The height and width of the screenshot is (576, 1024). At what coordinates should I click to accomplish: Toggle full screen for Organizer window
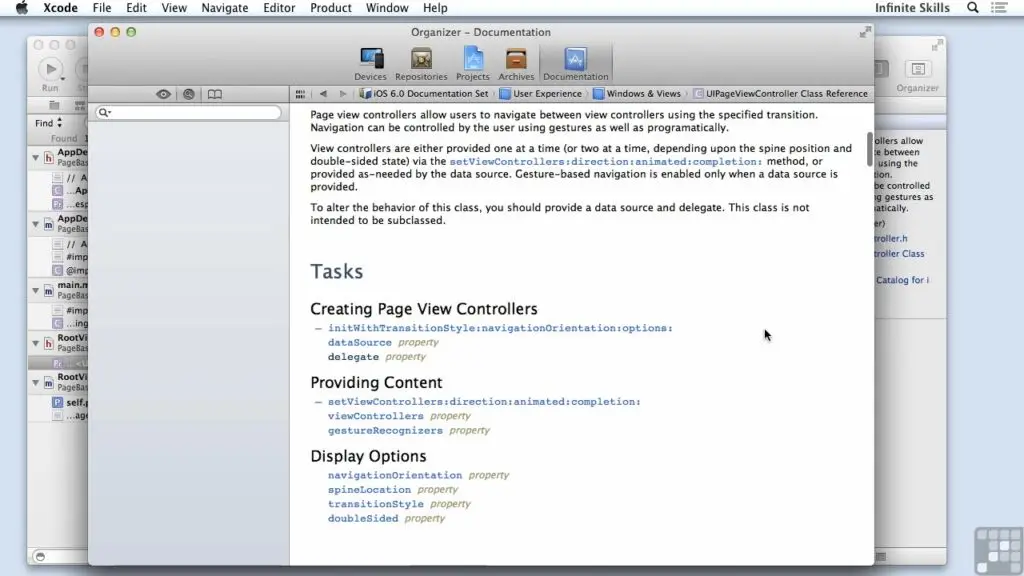(x=865, y=32)
